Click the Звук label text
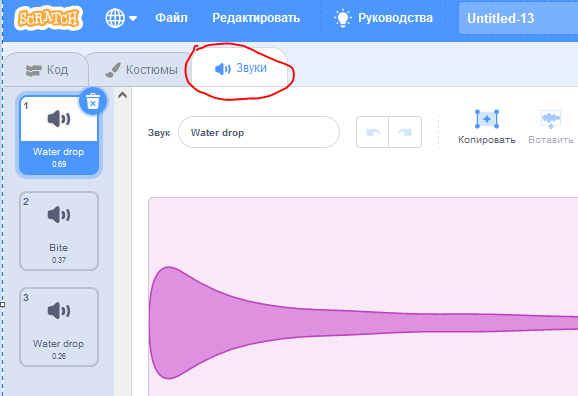The width and height of the screenshot is (578, 396). (159, 133)
